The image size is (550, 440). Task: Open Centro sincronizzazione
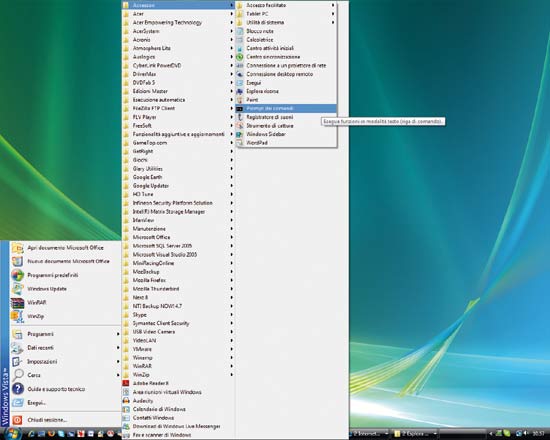tap(286, 57)
